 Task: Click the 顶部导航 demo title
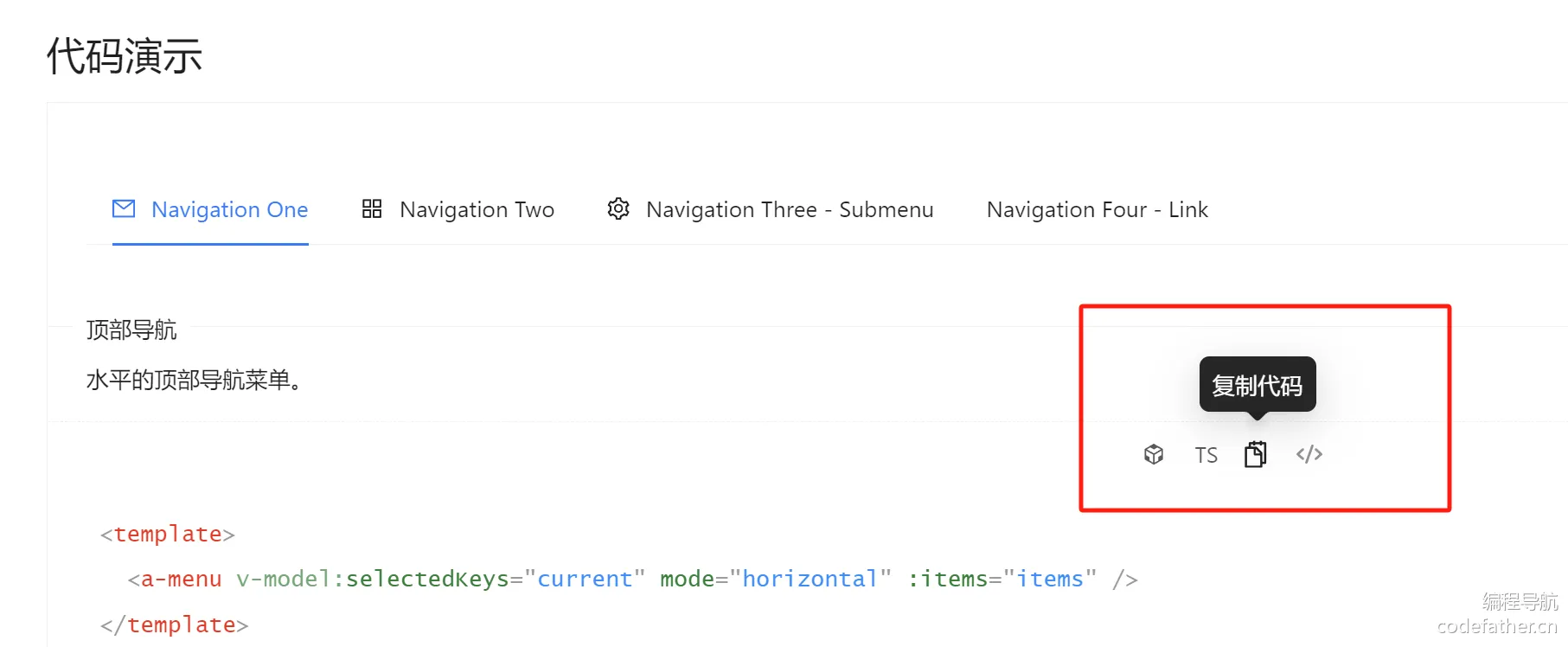click(131, 330)
